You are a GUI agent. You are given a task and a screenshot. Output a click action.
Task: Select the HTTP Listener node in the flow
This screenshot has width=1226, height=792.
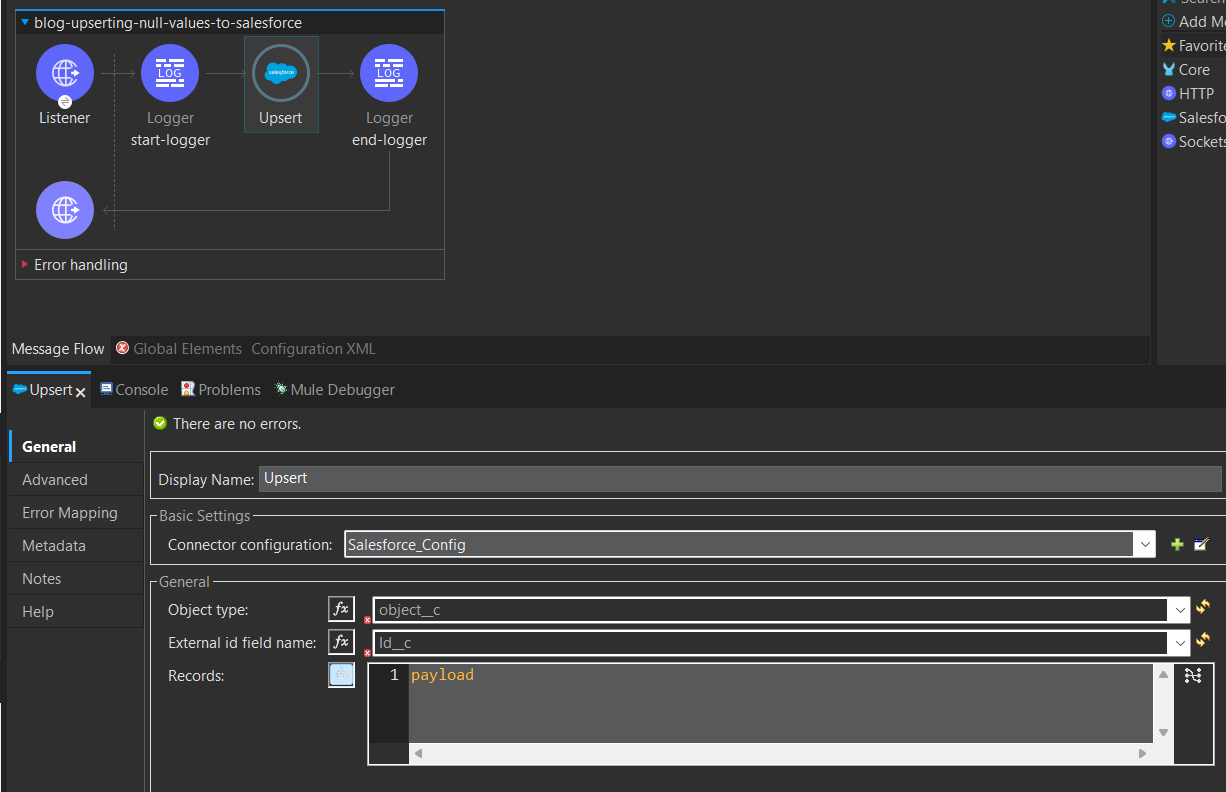point(65,73)
